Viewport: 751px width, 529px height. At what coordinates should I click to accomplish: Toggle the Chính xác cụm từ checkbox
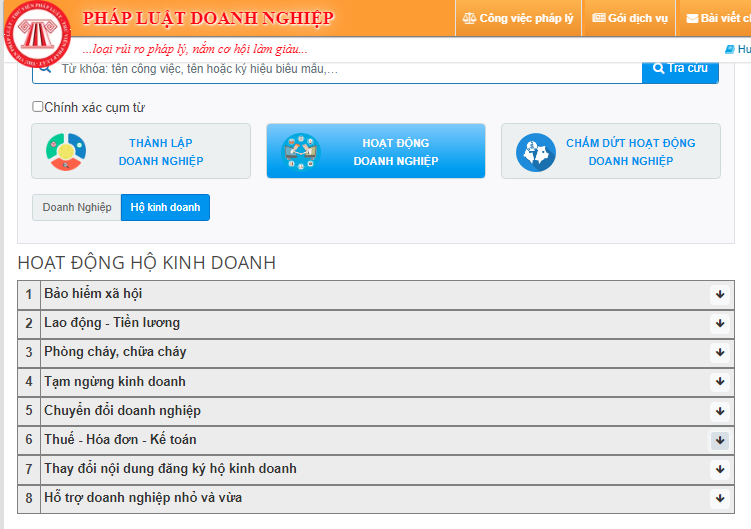click(37, 106)
